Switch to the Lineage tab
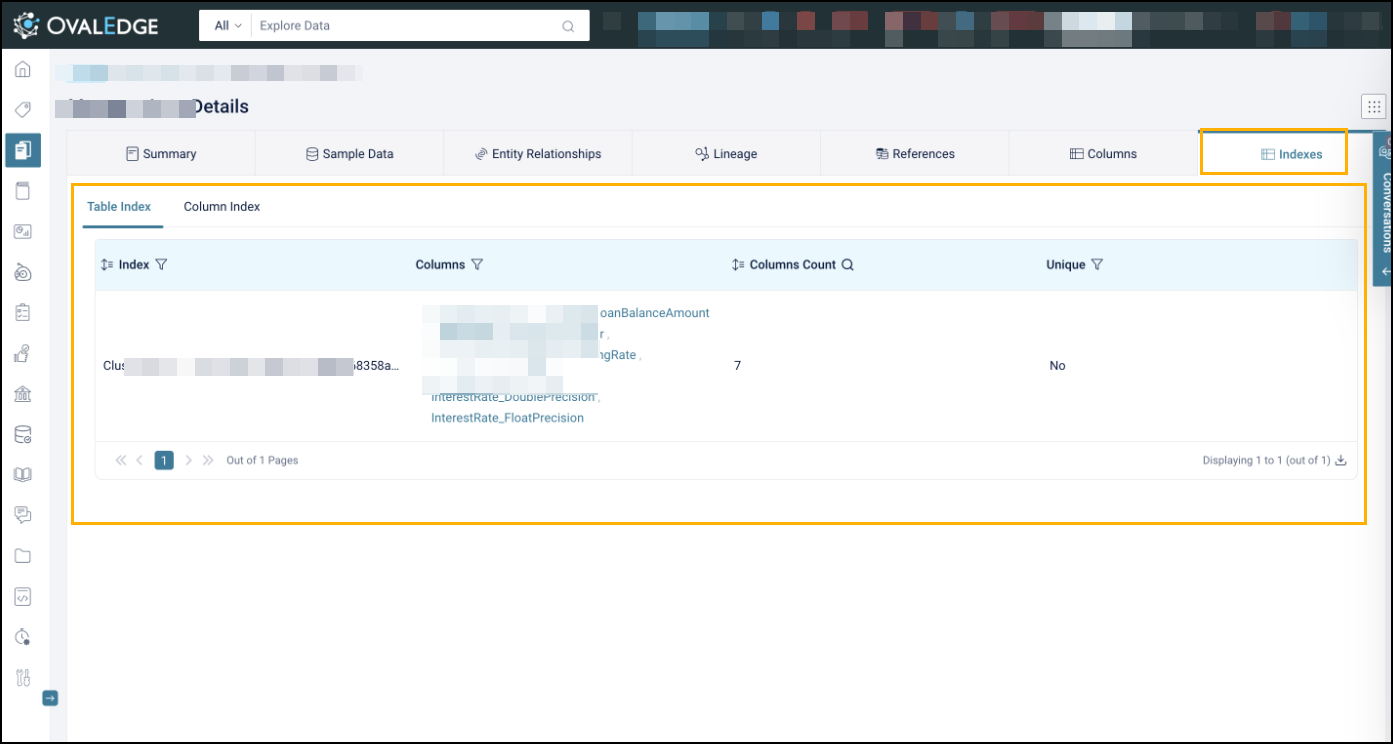The image size is (1393, 744). (x=726, y=154)
